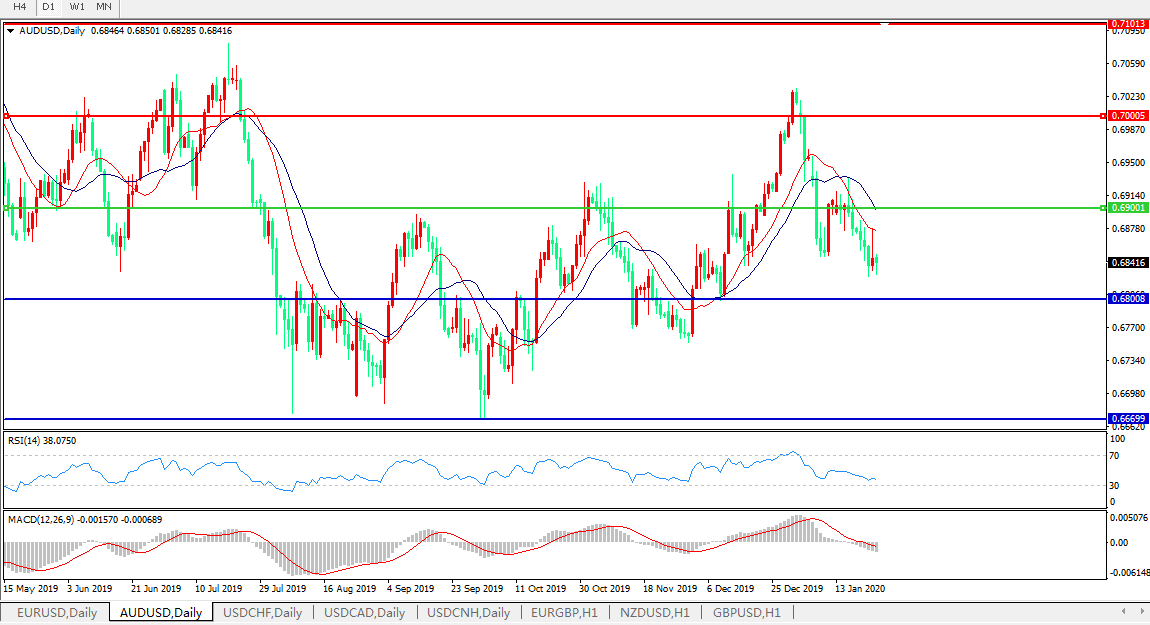This screenshot has height=625, width=1150.
Task: Switch chart timeframe to H4
Action: (19, 7)
